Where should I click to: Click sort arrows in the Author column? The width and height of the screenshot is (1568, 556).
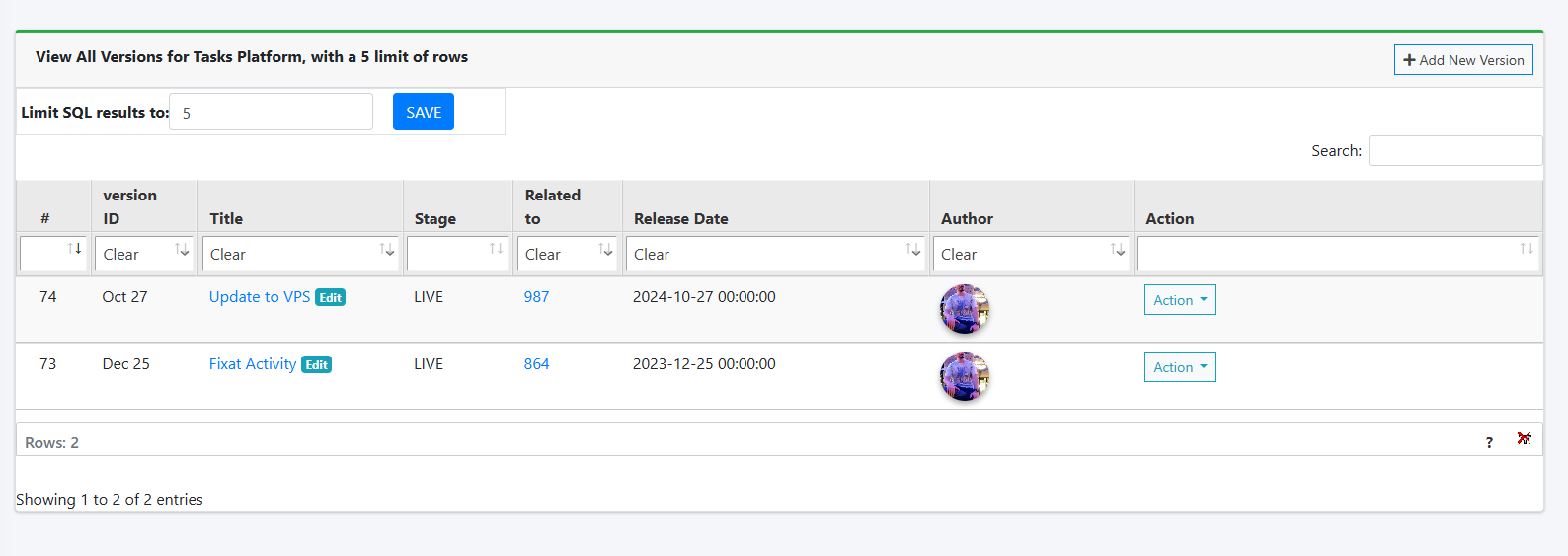coord(1118,249)
